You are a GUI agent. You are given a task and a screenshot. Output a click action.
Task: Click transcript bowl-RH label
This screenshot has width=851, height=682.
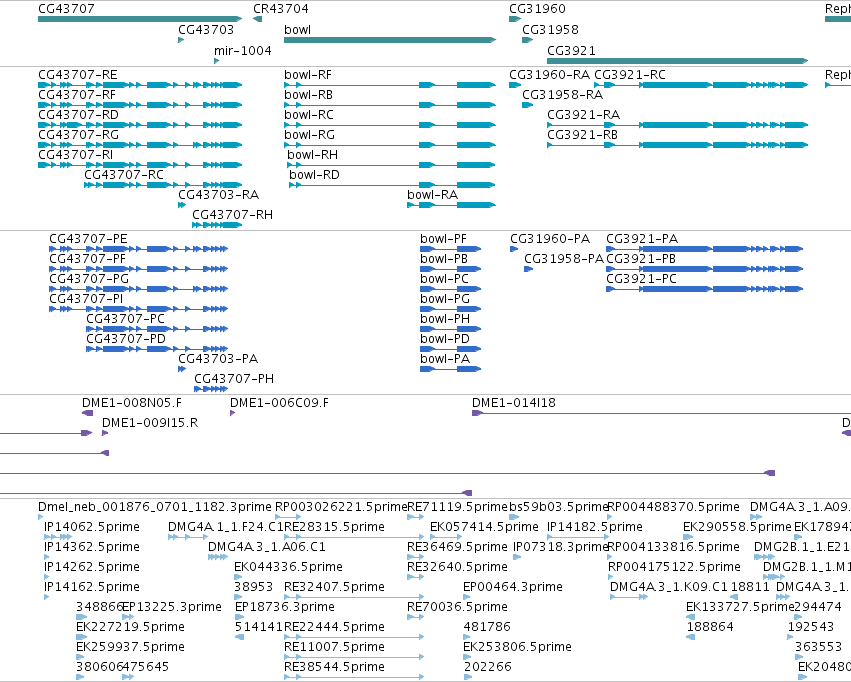pos(313,155)
